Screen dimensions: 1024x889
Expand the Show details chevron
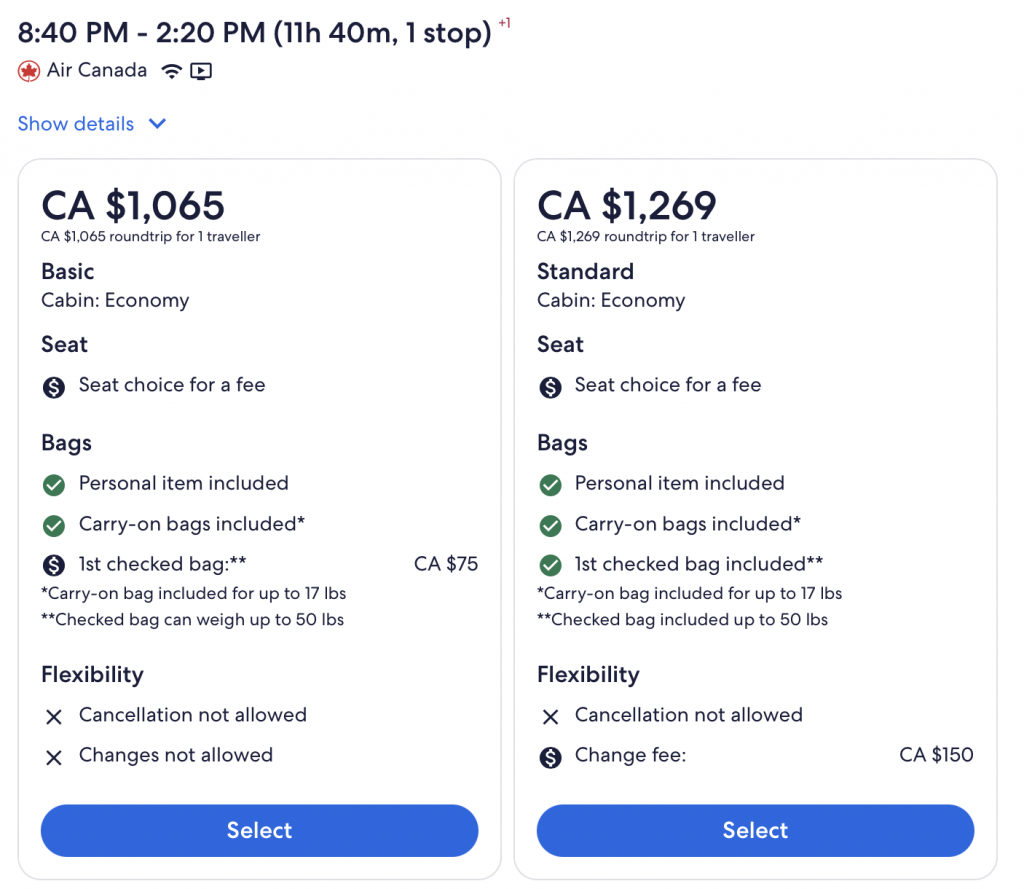click(x=157, y=124)
